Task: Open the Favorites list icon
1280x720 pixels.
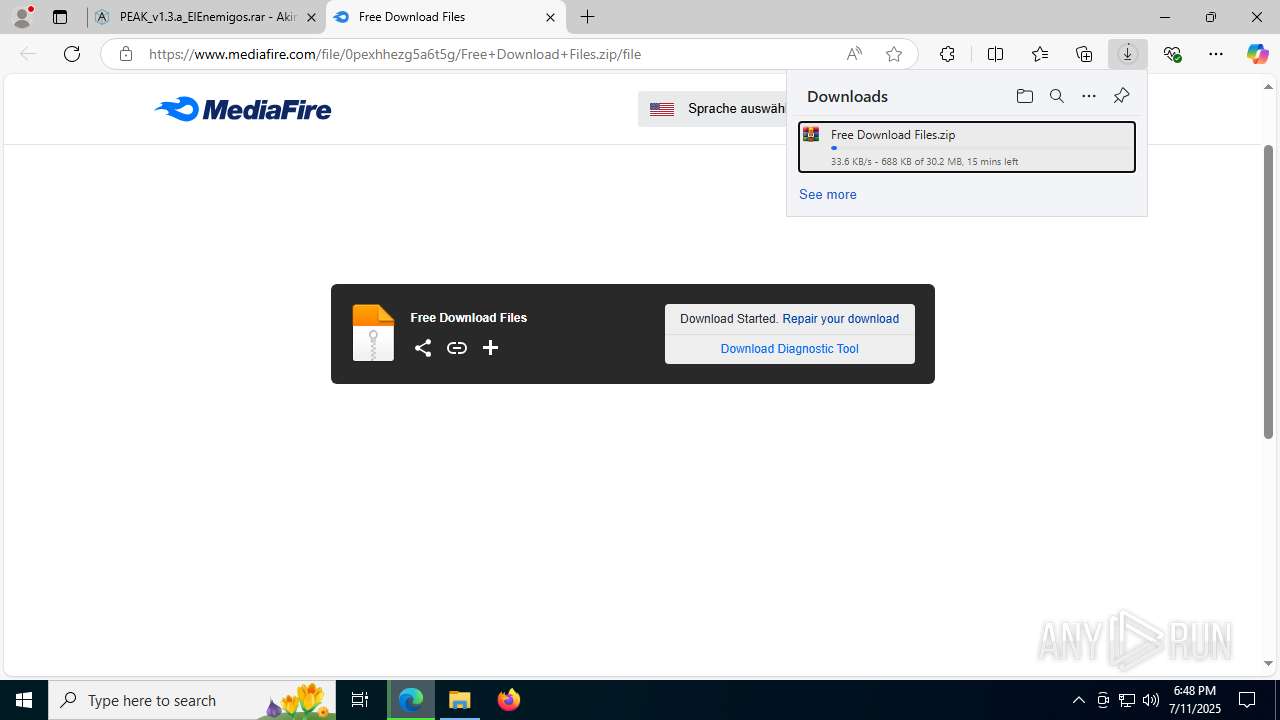Action: coord(1040,54)
